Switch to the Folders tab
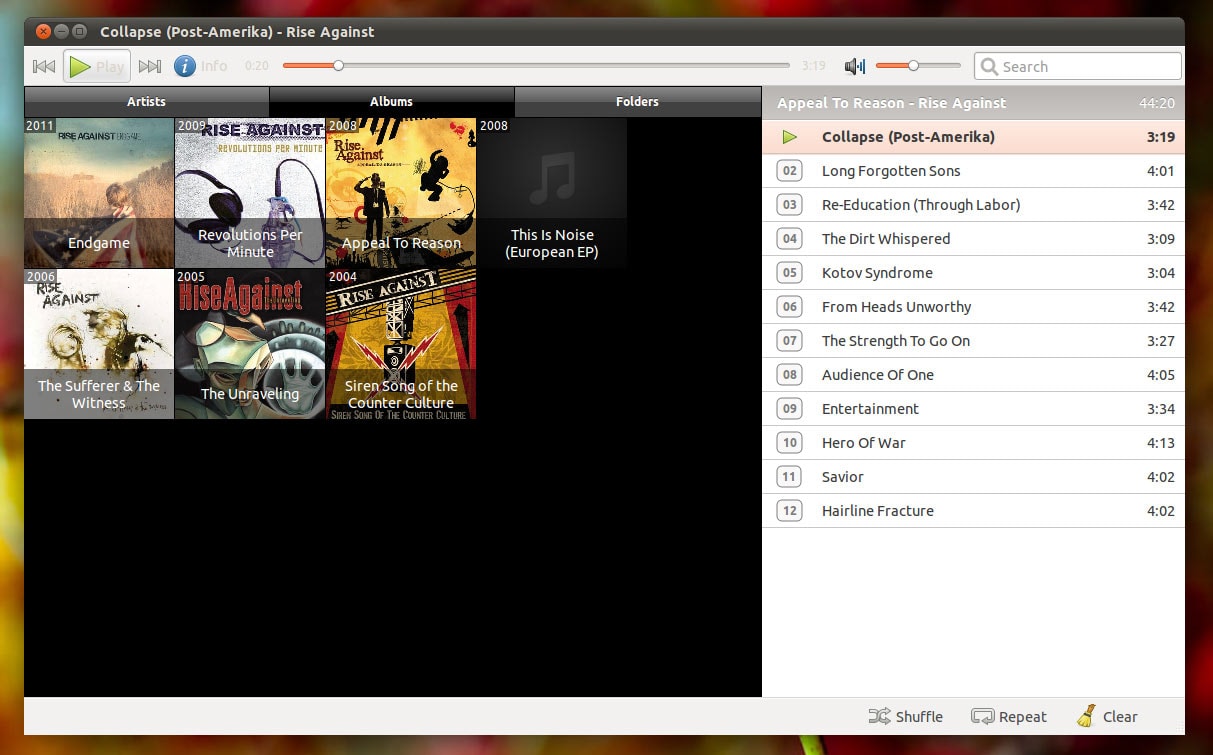This screenshot has width=1213, height=755. pyautogui.click(x=638, y=101)
